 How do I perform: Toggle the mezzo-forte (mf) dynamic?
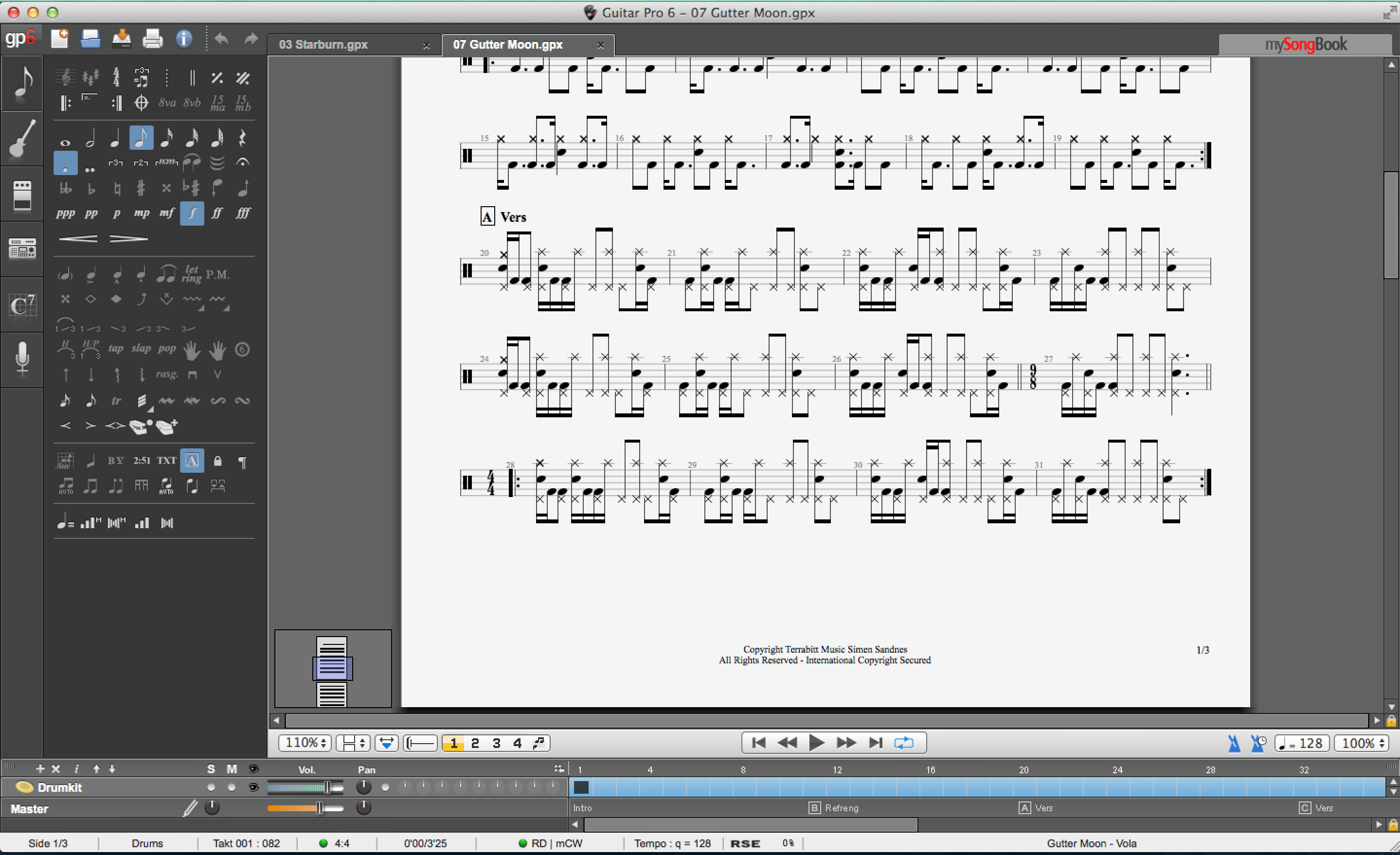pos(166,214)
